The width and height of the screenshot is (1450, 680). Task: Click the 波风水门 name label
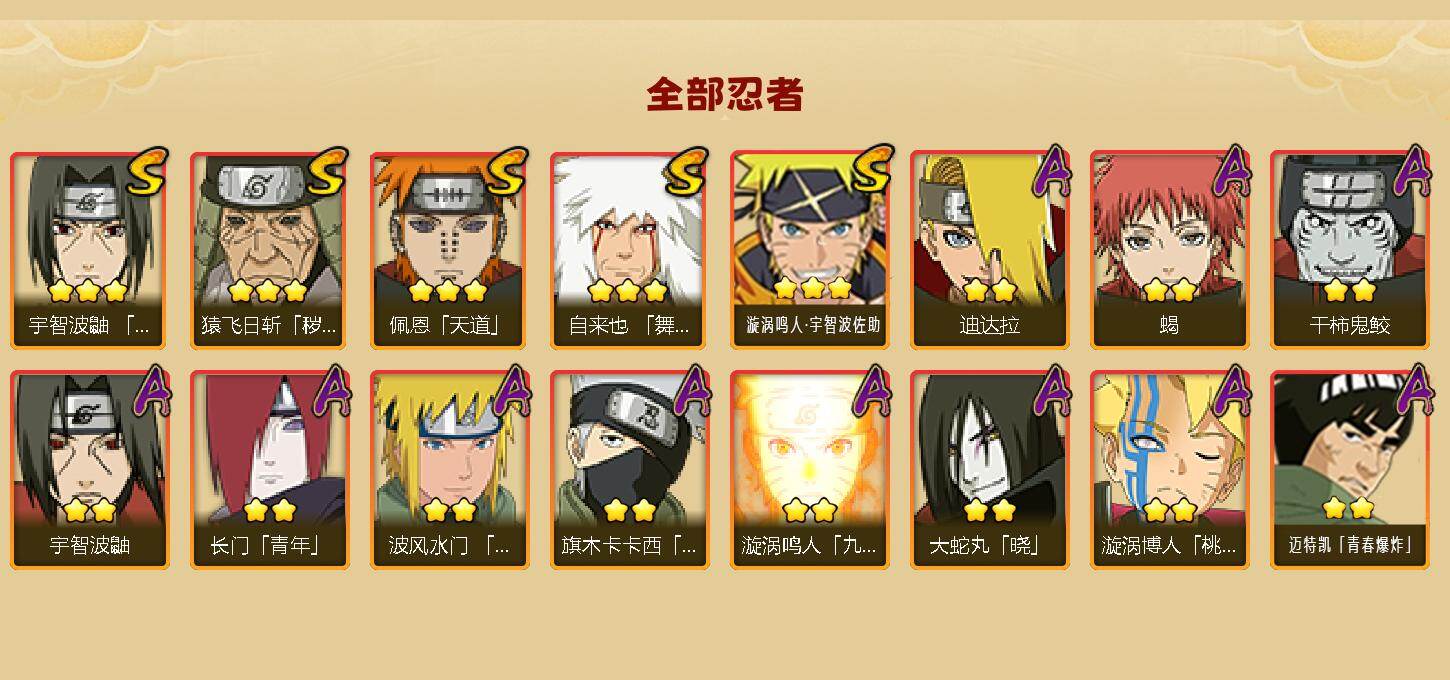pyautogui.click(x=450, y=545)
